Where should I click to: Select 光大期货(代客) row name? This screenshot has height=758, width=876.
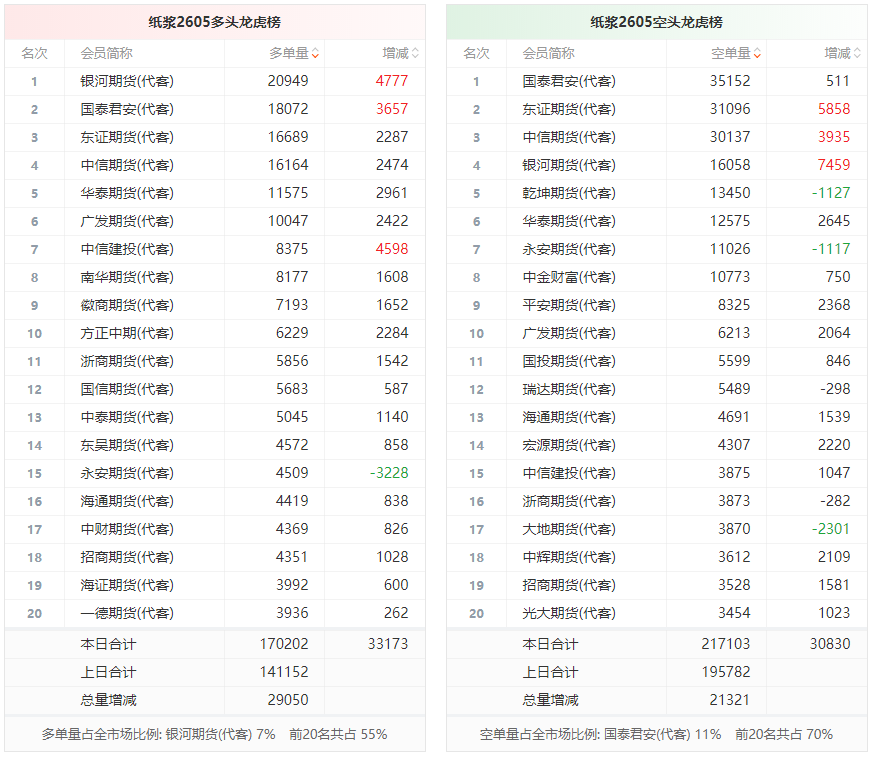569,613
